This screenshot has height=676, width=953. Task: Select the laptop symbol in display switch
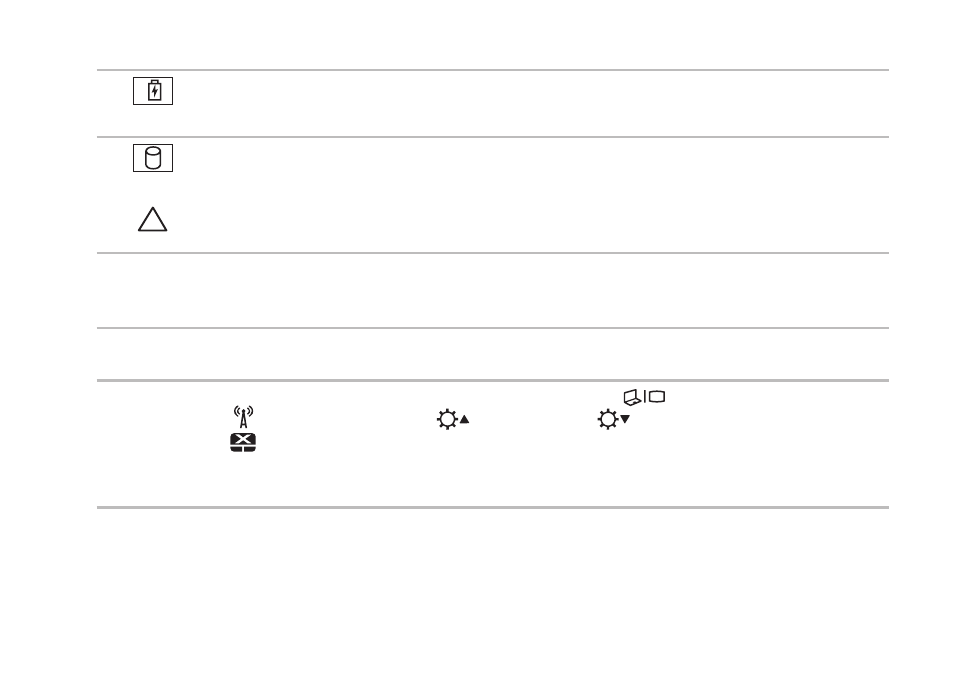[x=632, y=398]
